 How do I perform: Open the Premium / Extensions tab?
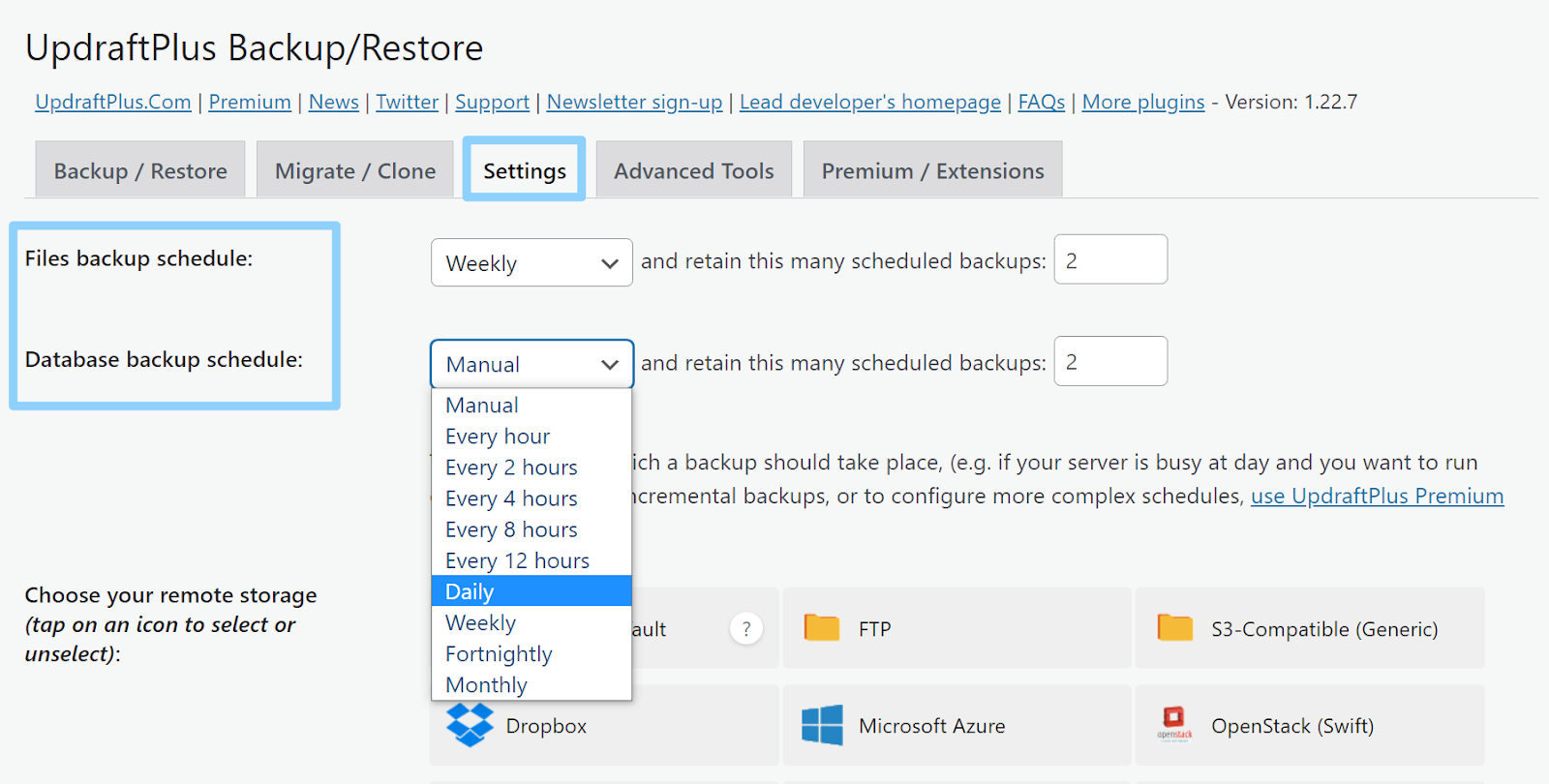(x=932, y=171)
